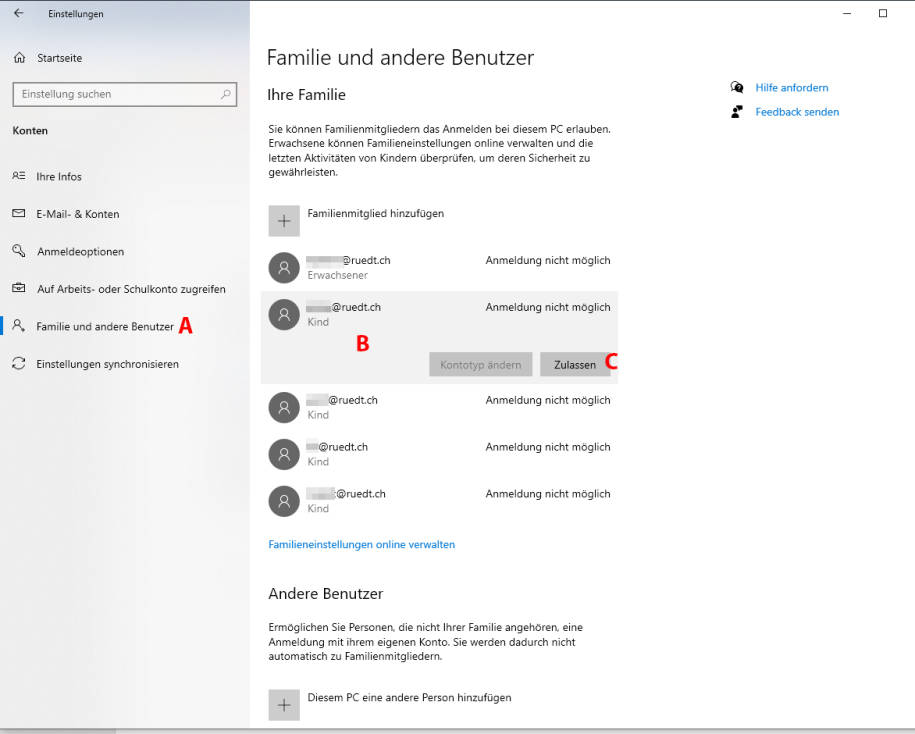The width and height of the screenshot is (915, 734).
Task: Click the back arrow in Einstellungen header
Action: coord(19,13)
